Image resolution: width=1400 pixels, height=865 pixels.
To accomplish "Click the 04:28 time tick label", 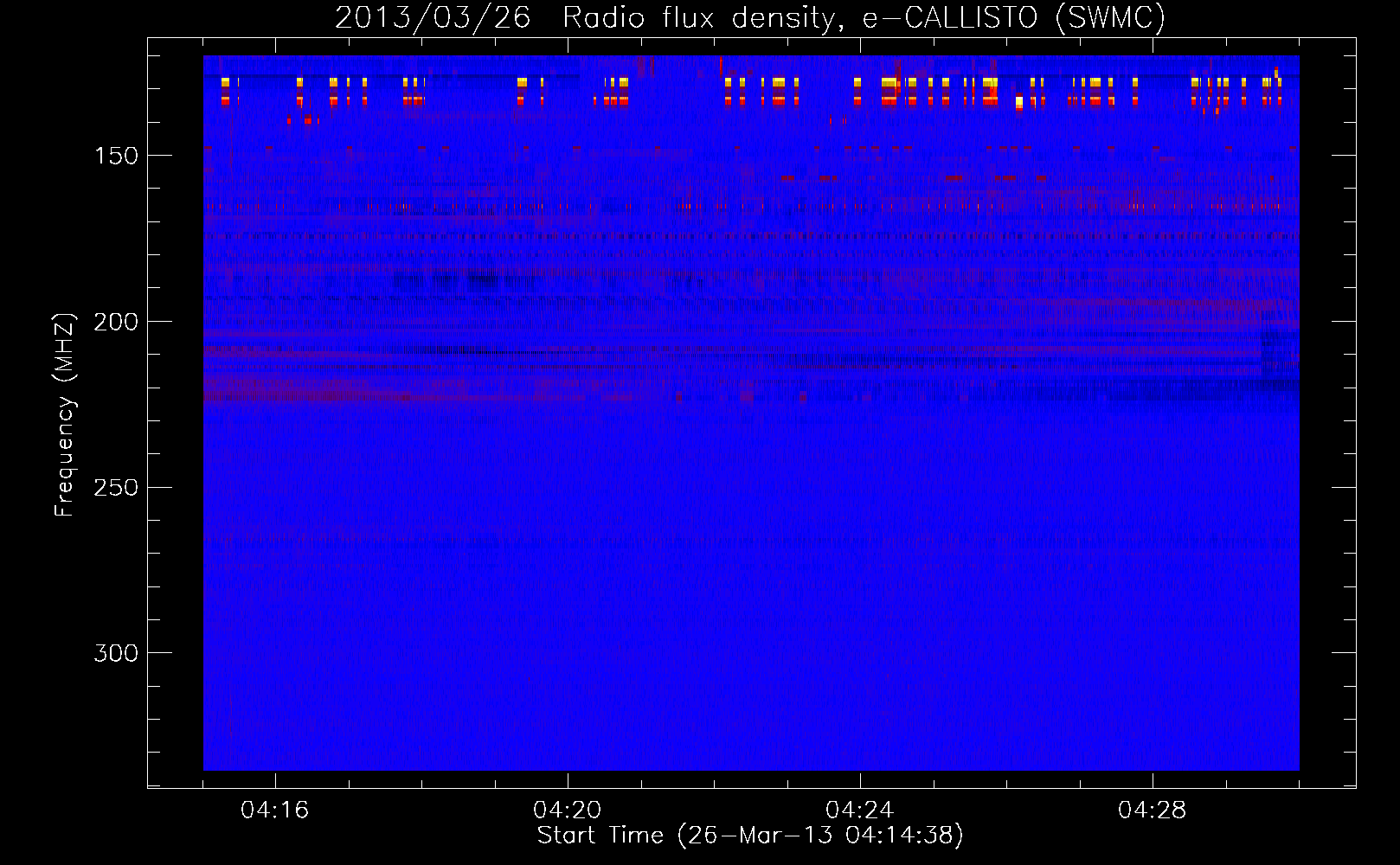I will click(x=1153, y=811).
